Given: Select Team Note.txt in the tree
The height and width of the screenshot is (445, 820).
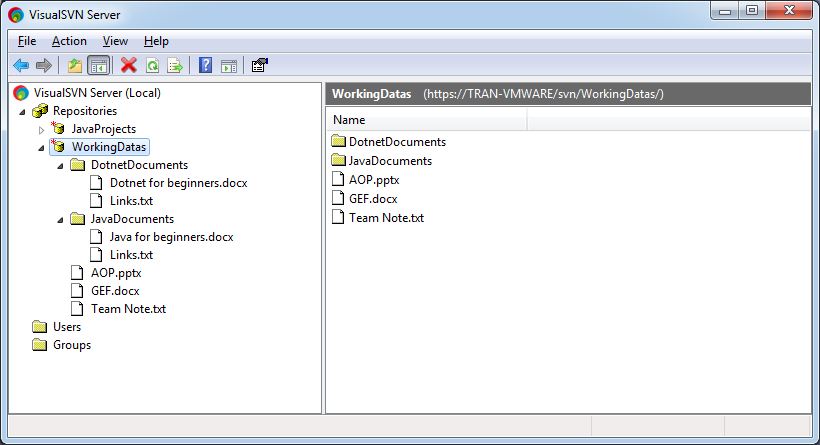Looking at the screenshot, I should coord(128,309).
